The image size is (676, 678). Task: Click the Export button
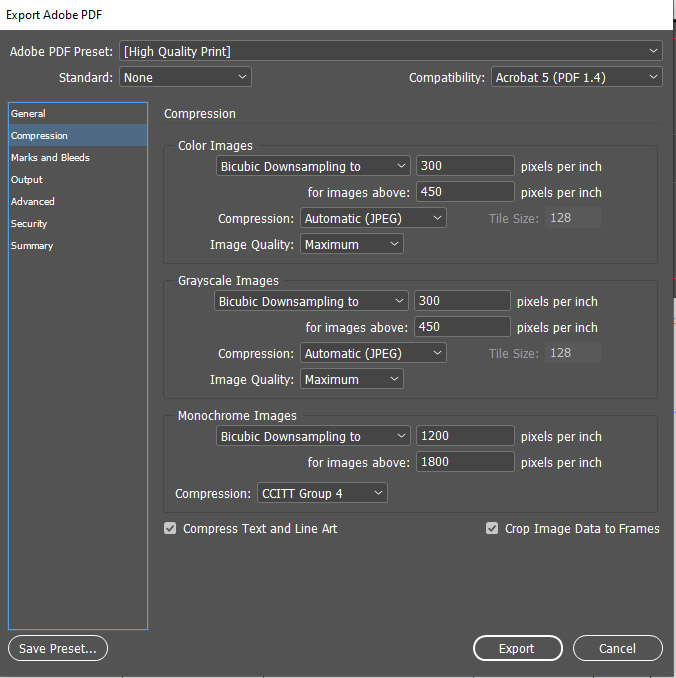[518, 648]
